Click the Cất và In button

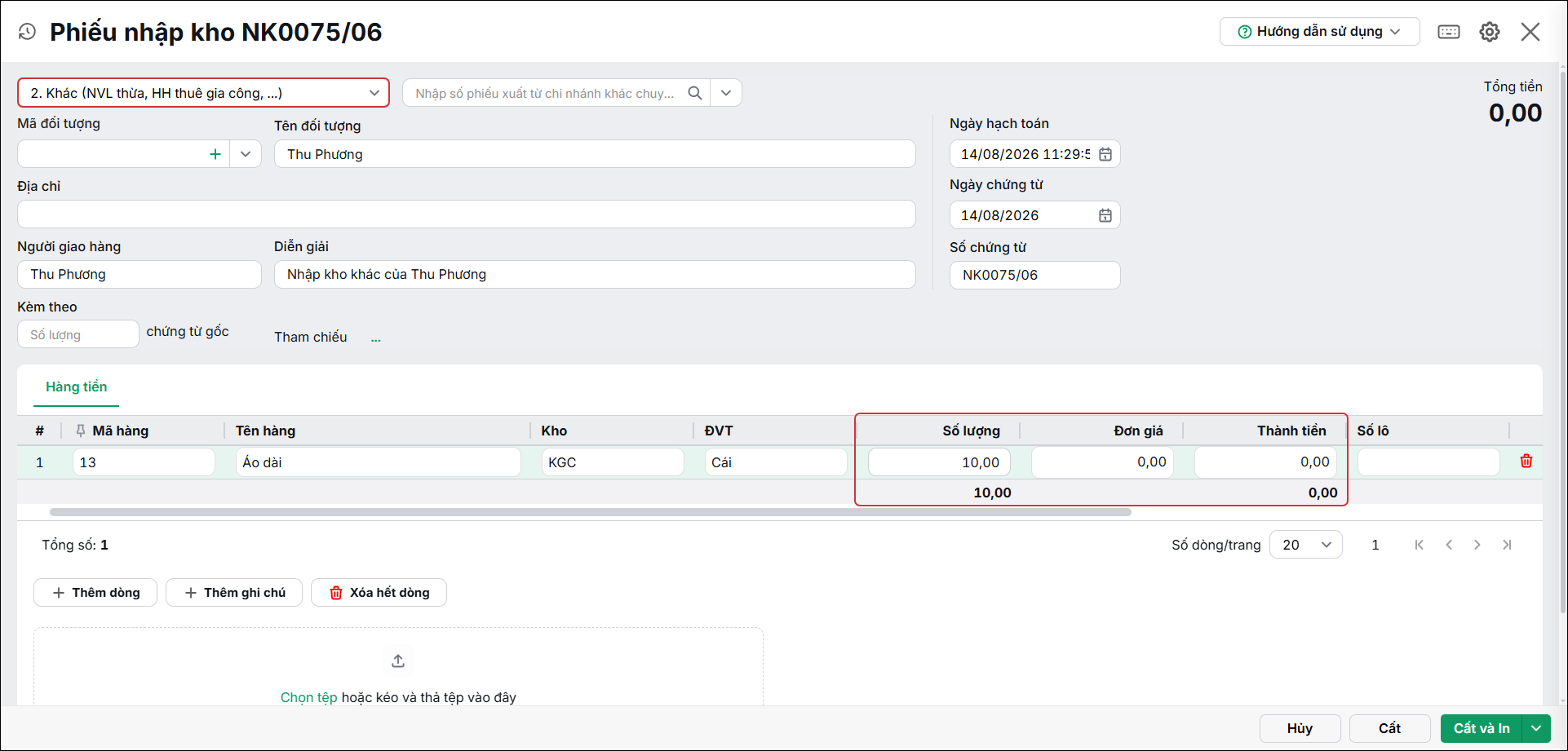1482,728
